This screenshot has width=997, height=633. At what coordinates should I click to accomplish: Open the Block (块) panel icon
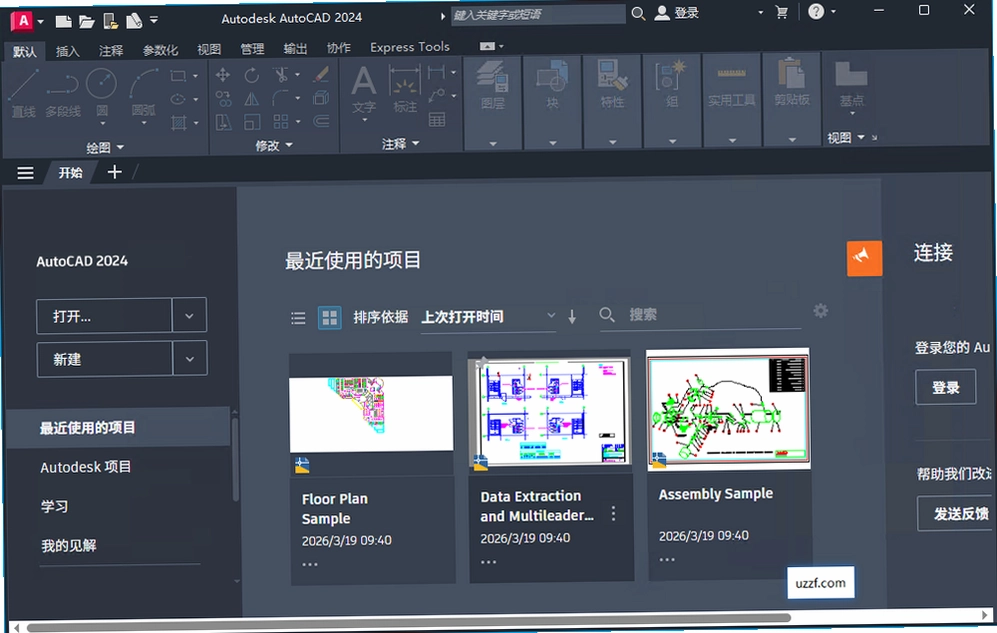click(552, 85)
